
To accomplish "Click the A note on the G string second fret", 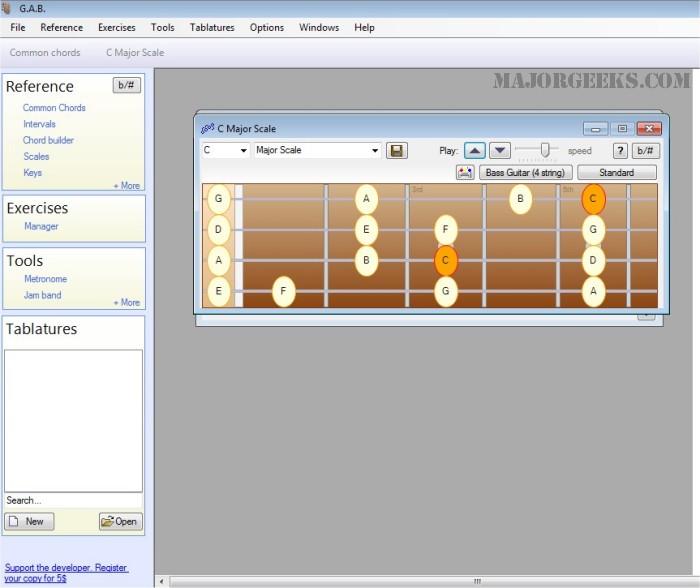I will [366, 199].
